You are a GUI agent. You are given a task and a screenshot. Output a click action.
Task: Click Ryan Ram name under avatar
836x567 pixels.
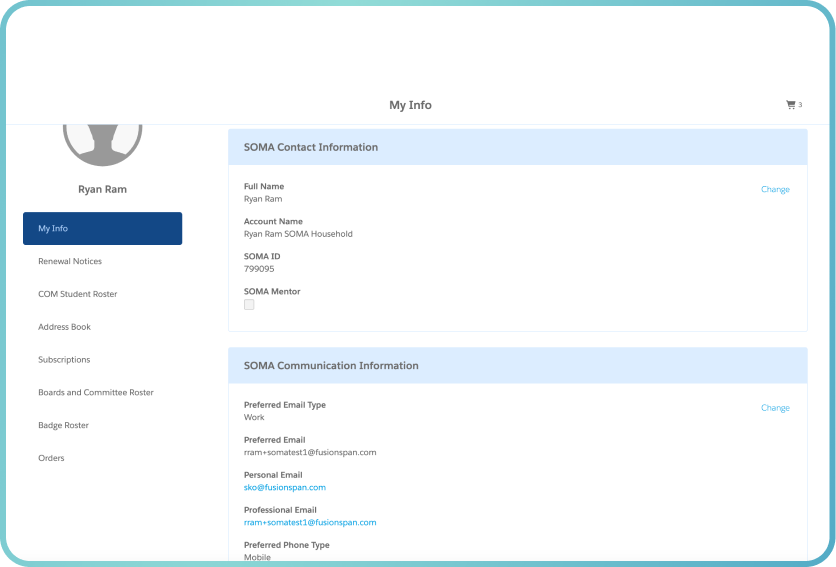pos(102,189)
